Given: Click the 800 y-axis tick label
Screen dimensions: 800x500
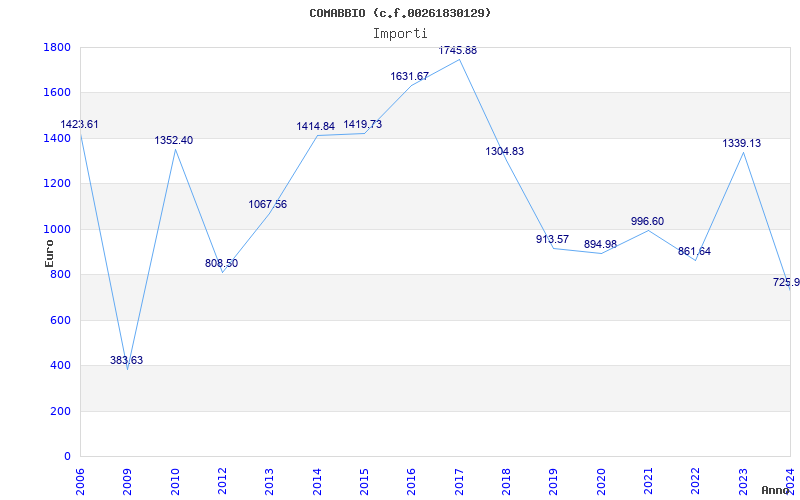Looking at the screenshot, I should pos(60,274).
